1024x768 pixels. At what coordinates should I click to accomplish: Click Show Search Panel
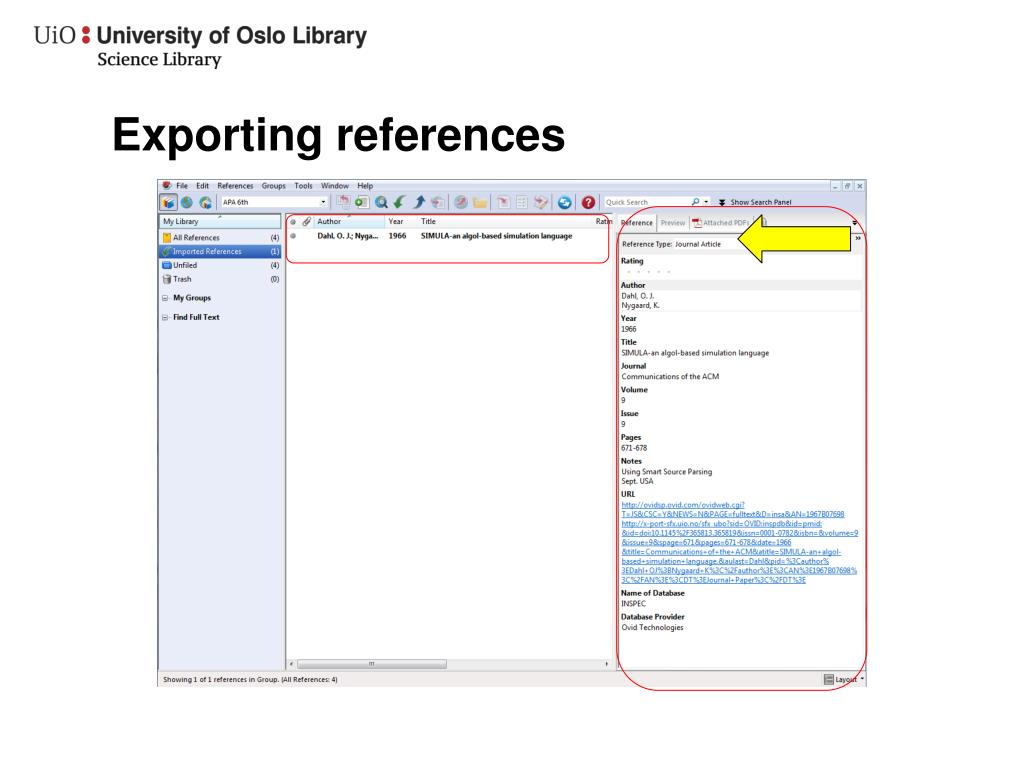(x=756, y=202)
